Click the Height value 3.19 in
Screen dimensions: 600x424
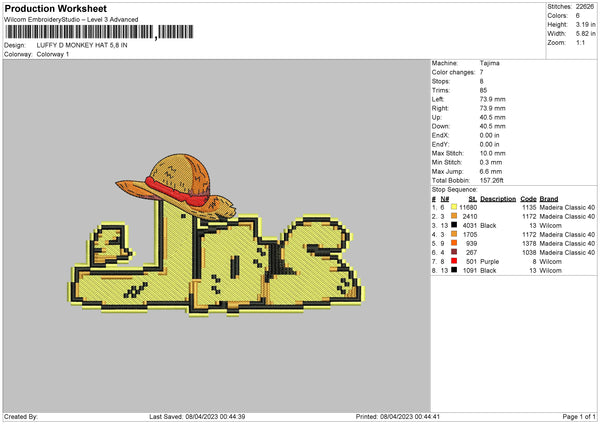(585, 24)
